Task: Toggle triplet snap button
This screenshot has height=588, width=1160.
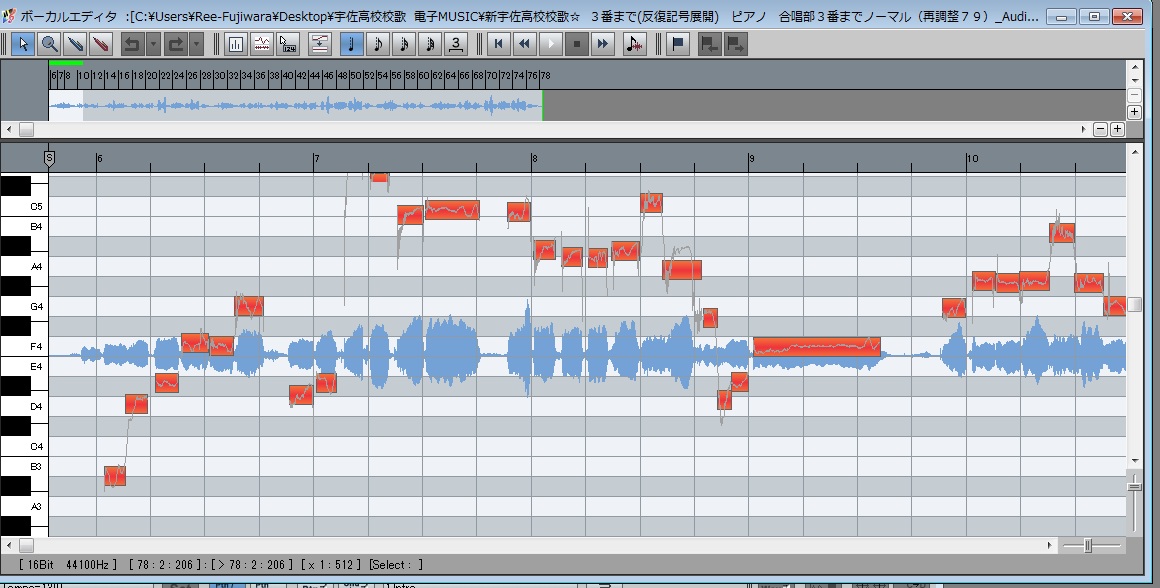Action: point(456,44)
